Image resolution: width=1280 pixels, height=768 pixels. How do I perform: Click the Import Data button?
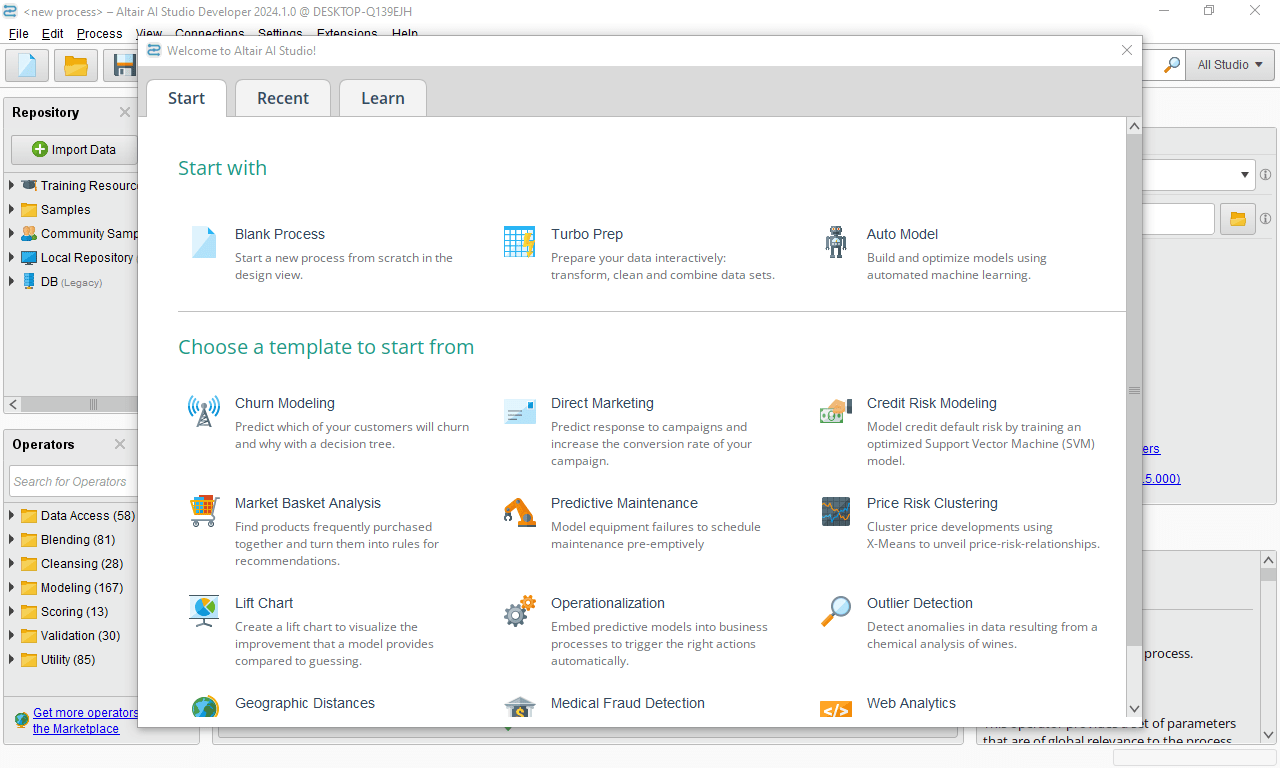click(74, 149)
